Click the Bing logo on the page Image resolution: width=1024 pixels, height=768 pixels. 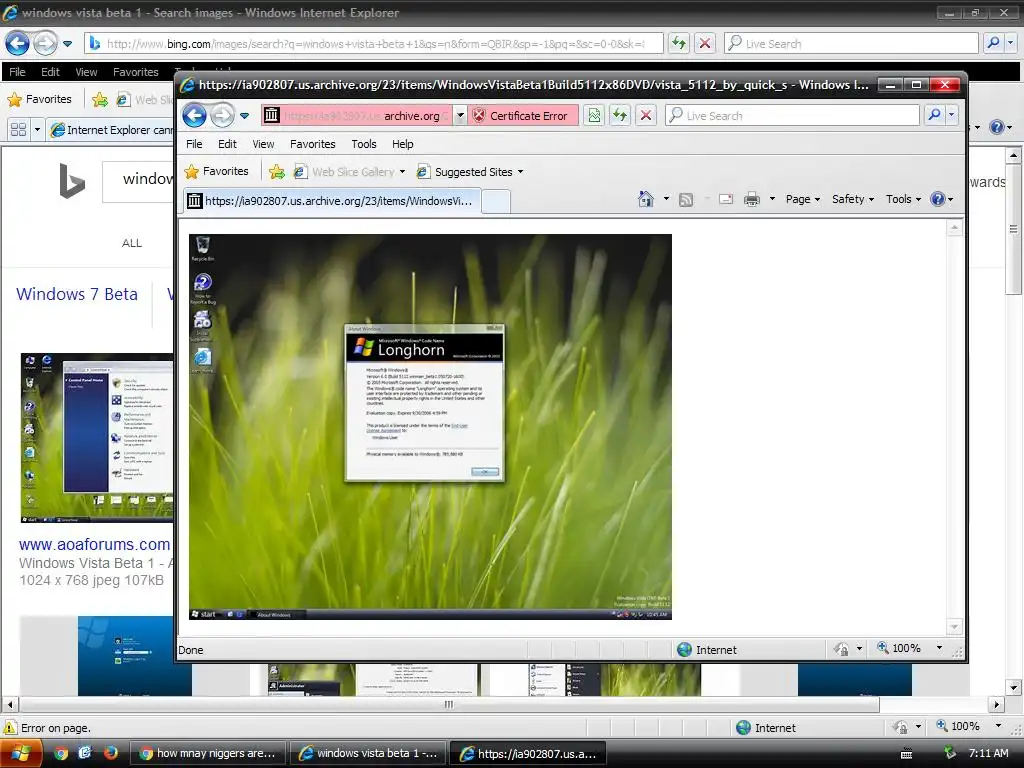tap(72, 181)
